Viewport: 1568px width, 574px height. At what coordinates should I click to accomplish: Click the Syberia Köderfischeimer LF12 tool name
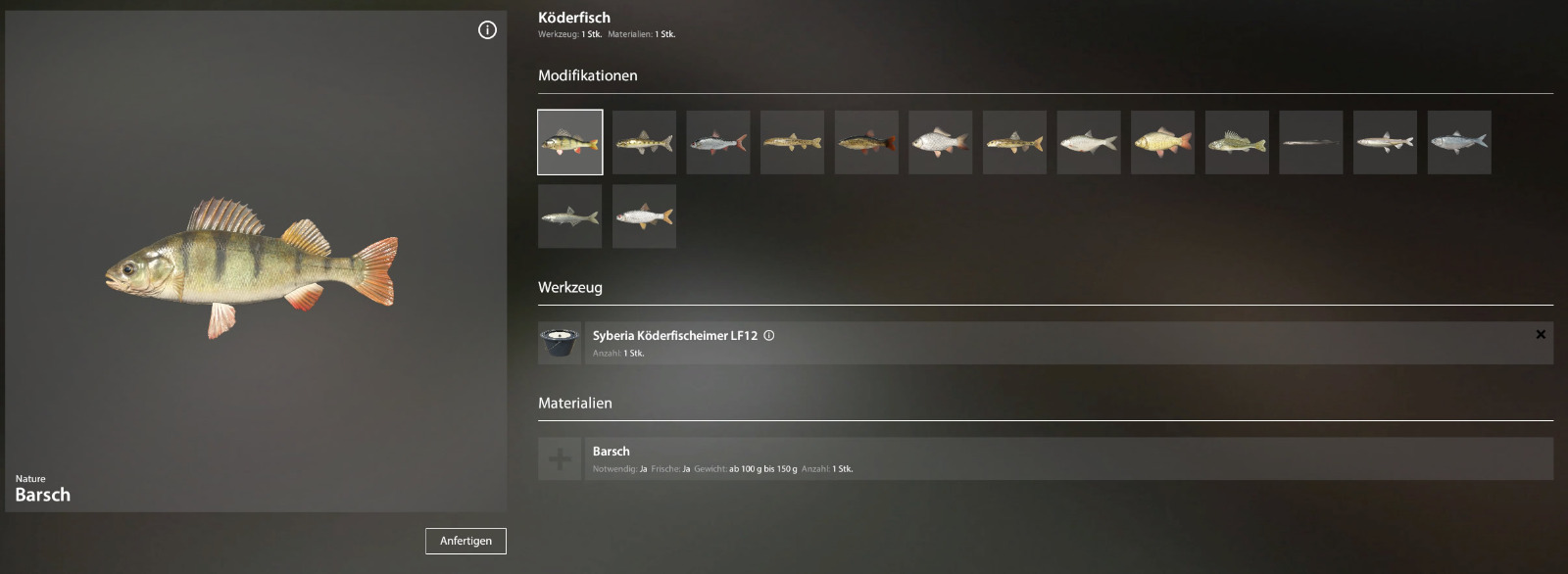click(x=675, y=335)
